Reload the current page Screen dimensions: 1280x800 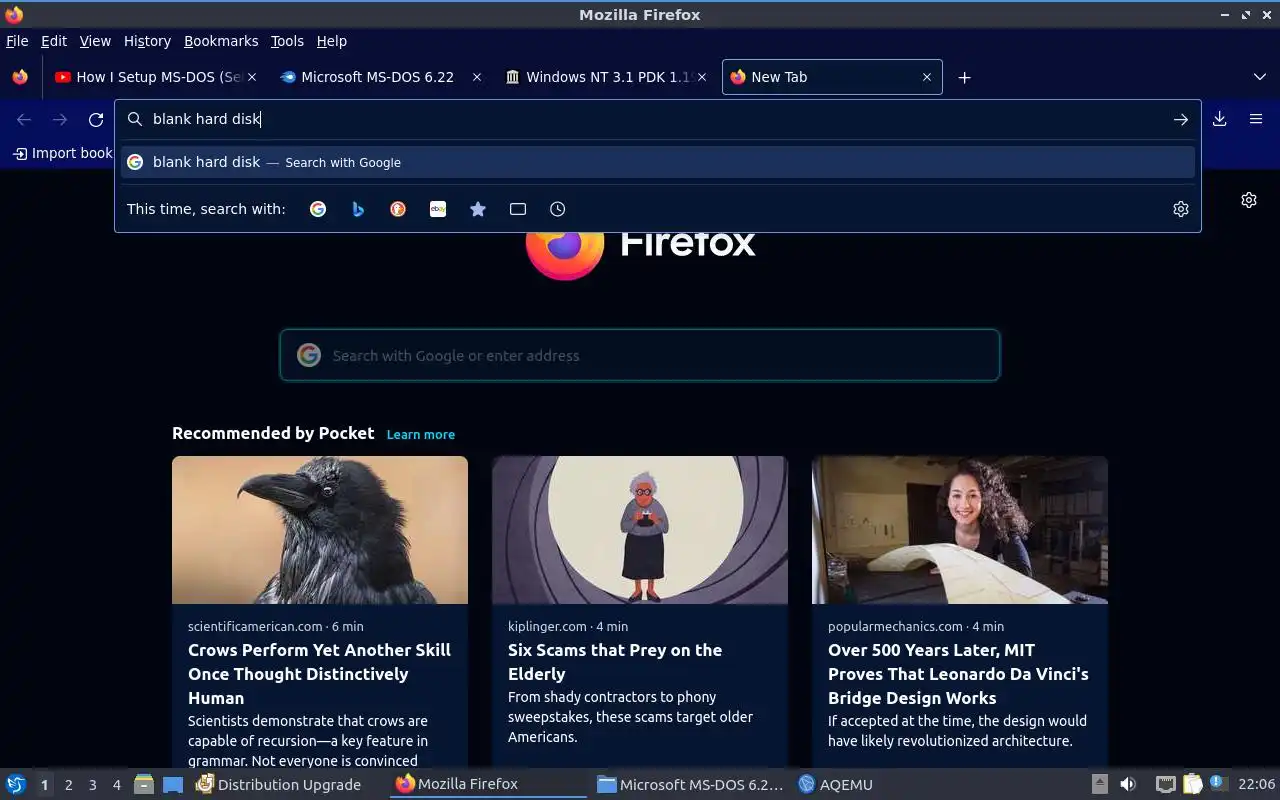96,119
